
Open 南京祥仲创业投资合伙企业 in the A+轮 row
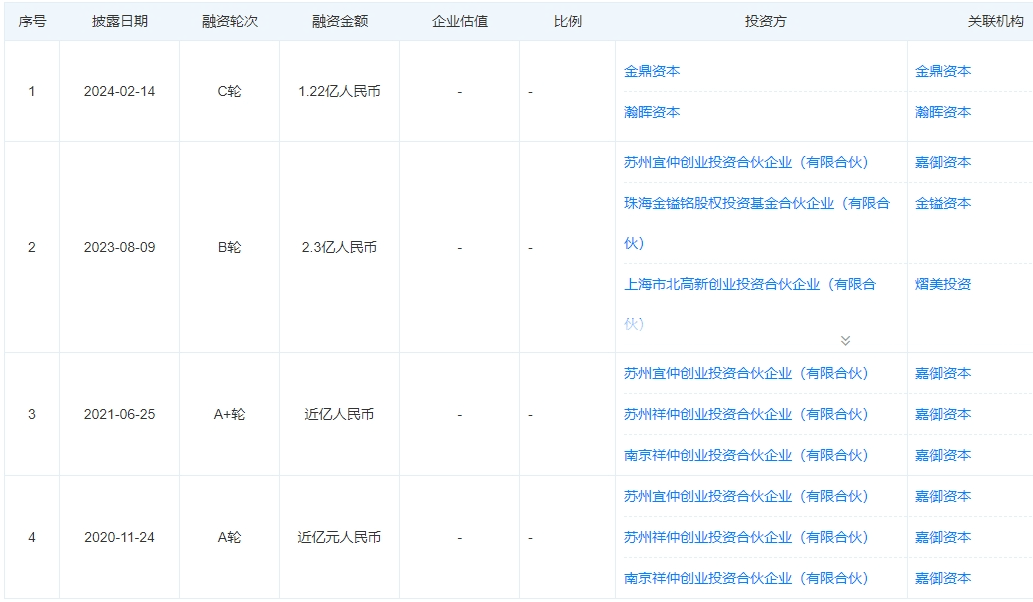[746, 455]
